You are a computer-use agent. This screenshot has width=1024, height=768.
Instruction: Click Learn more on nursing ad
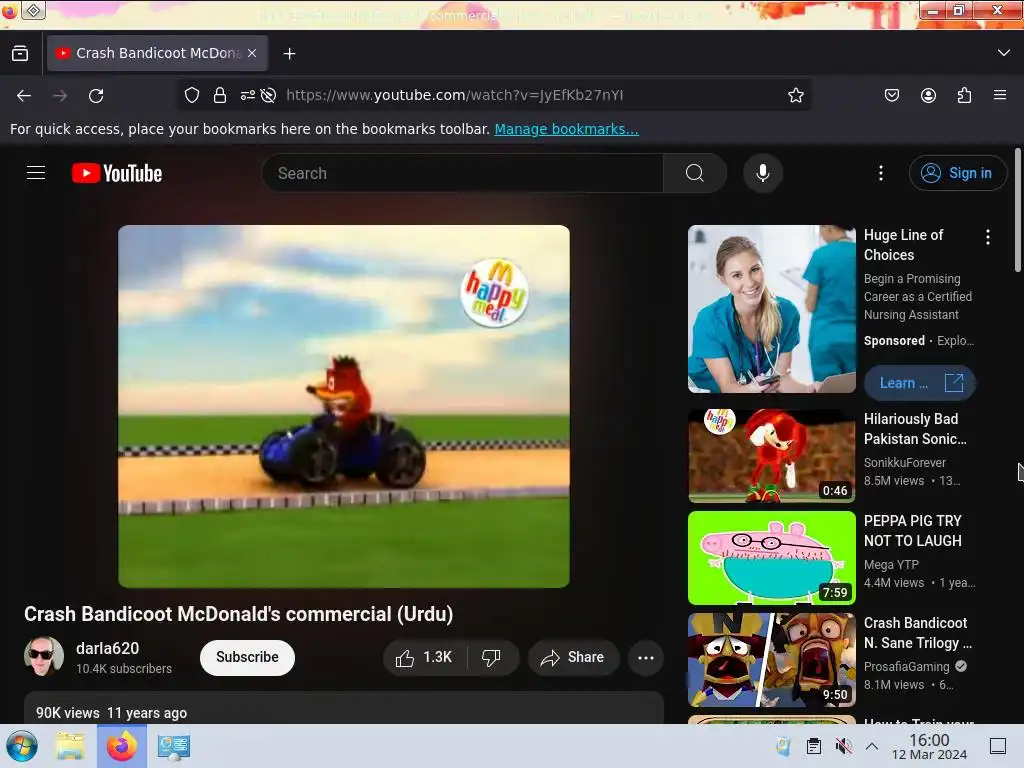coord(920,383)
